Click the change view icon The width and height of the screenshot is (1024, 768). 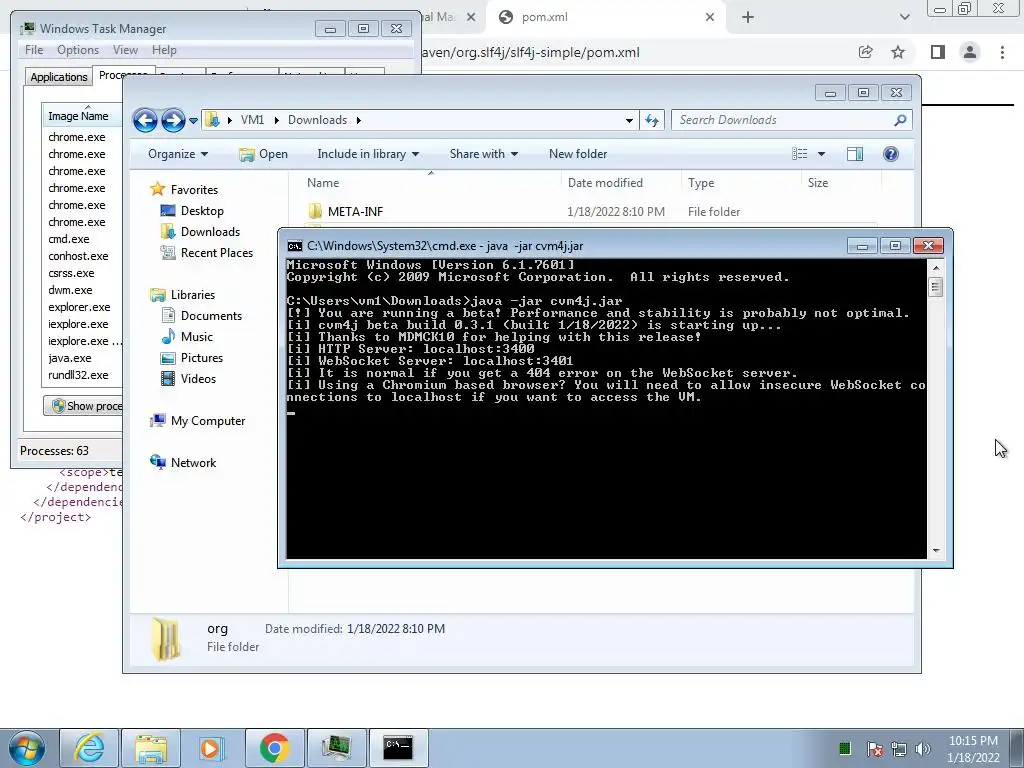coord(800,154)
